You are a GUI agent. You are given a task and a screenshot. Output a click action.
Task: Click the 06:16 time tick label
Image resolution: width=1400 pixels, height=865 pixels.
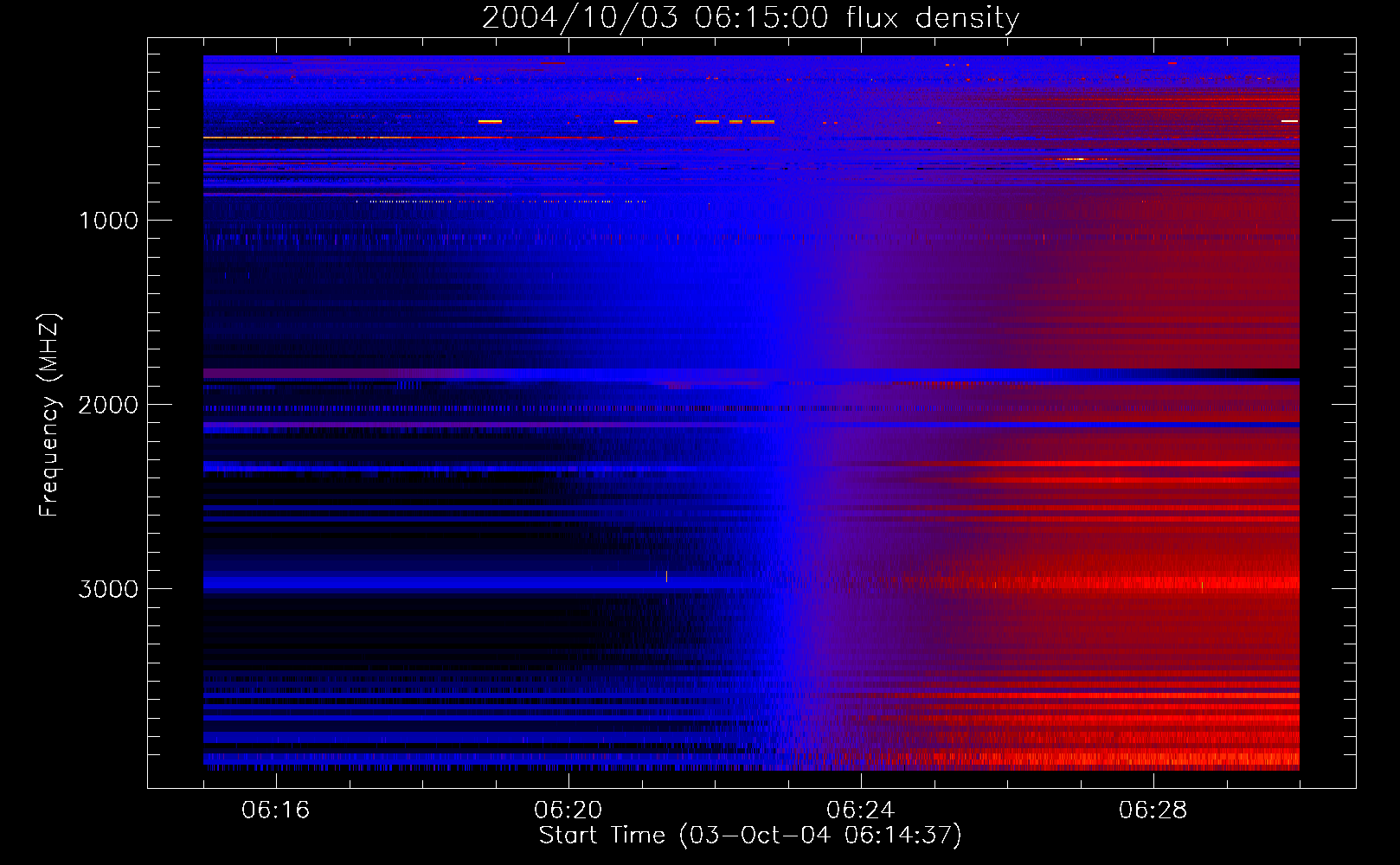(276, 811)
